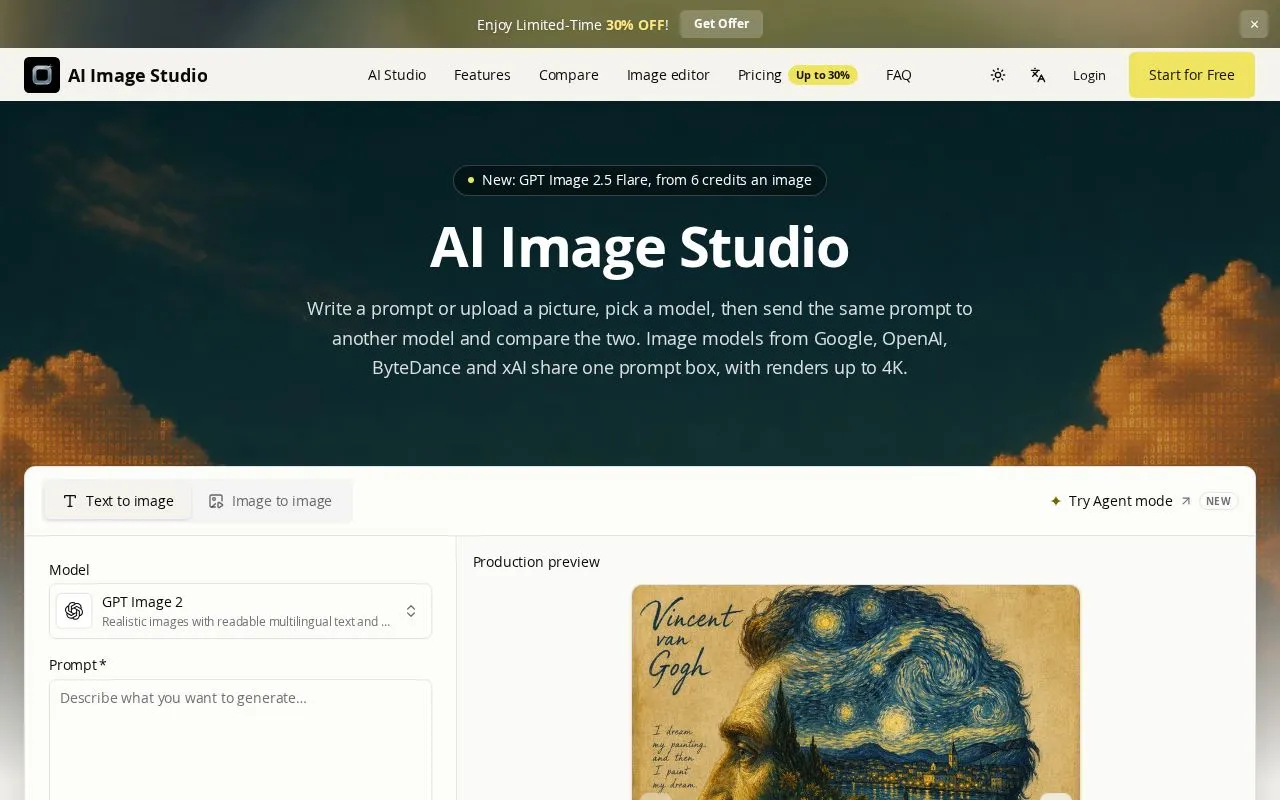Dismiss the promo banner with the X
The height and width of the screenshot is (800, 1280).
point(1254,24)
